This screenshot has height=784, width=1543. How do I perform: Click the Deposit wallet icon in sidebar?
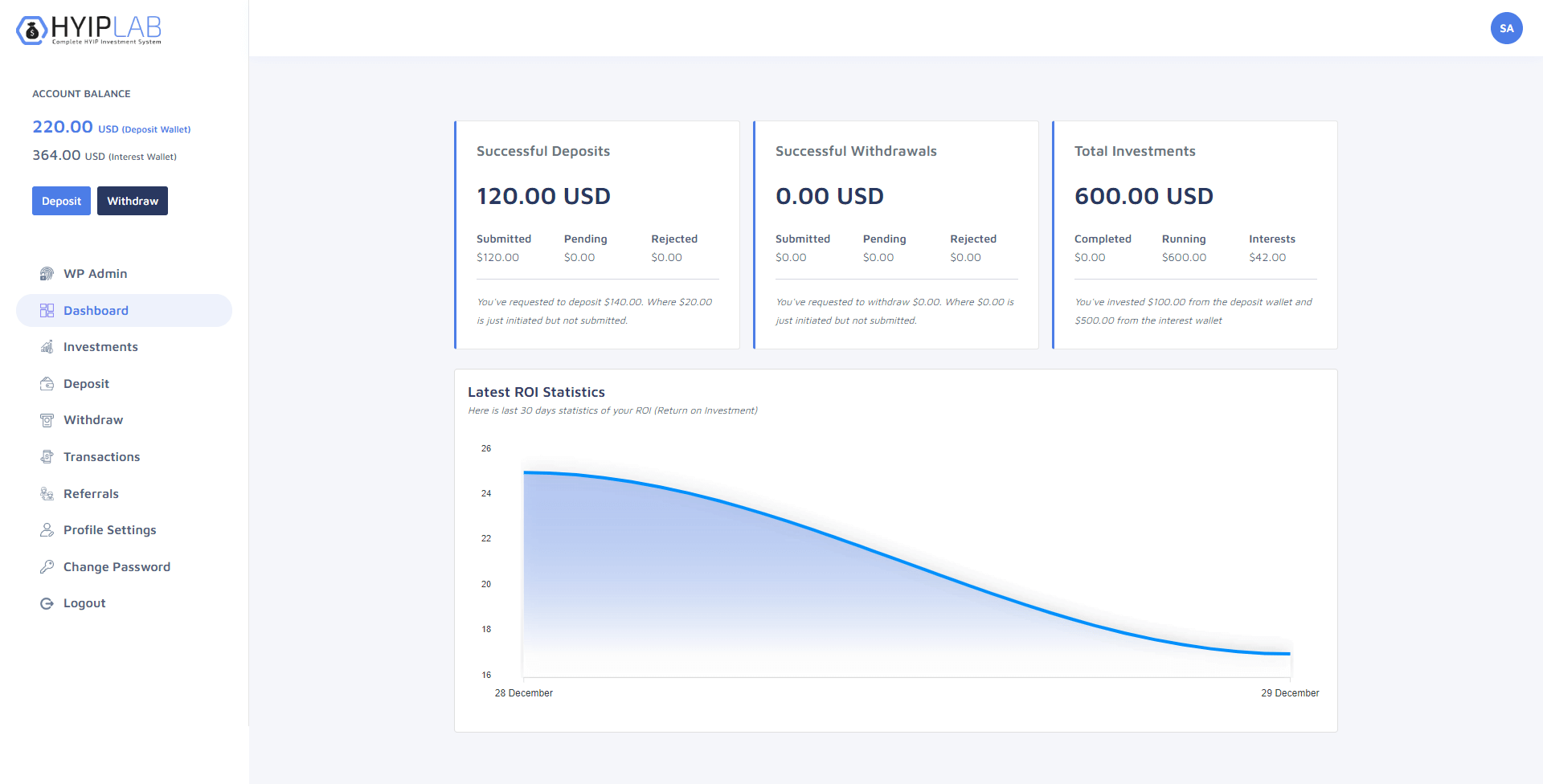(x=47, y=384)
